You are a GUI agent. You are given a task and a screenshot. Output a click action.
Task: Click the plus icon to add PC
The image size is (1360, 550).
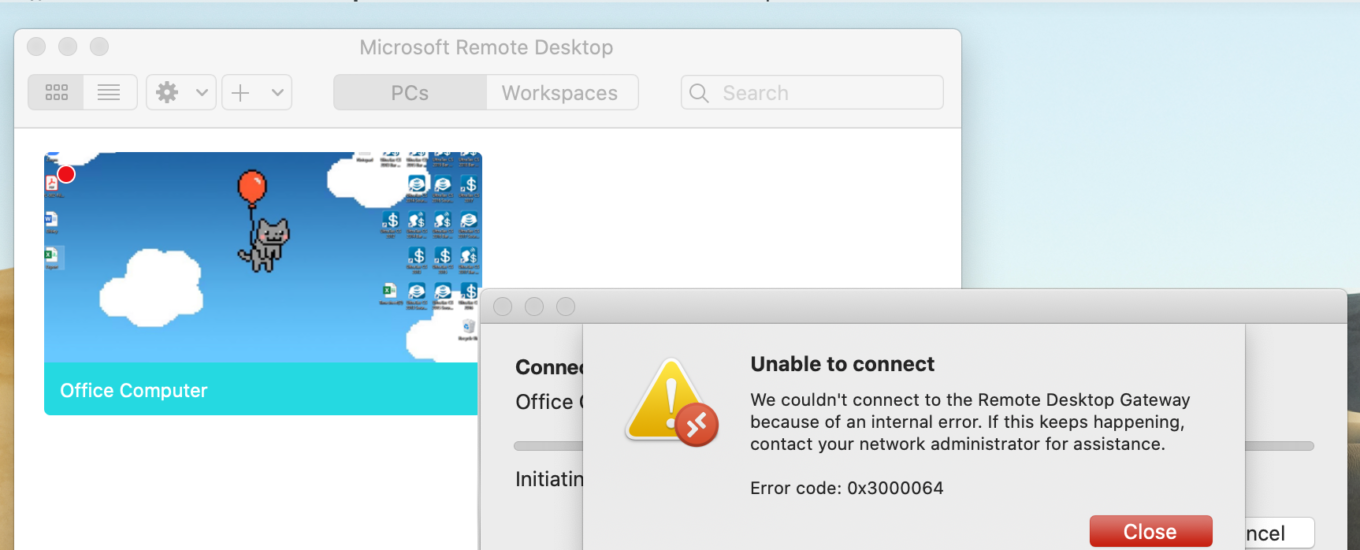241,93
